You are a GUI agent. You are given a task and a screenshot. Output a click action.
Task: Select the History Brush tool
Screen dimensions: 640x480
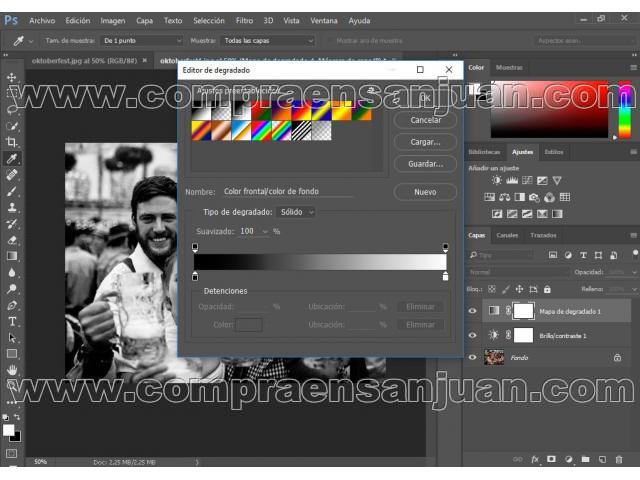point(11,224)
